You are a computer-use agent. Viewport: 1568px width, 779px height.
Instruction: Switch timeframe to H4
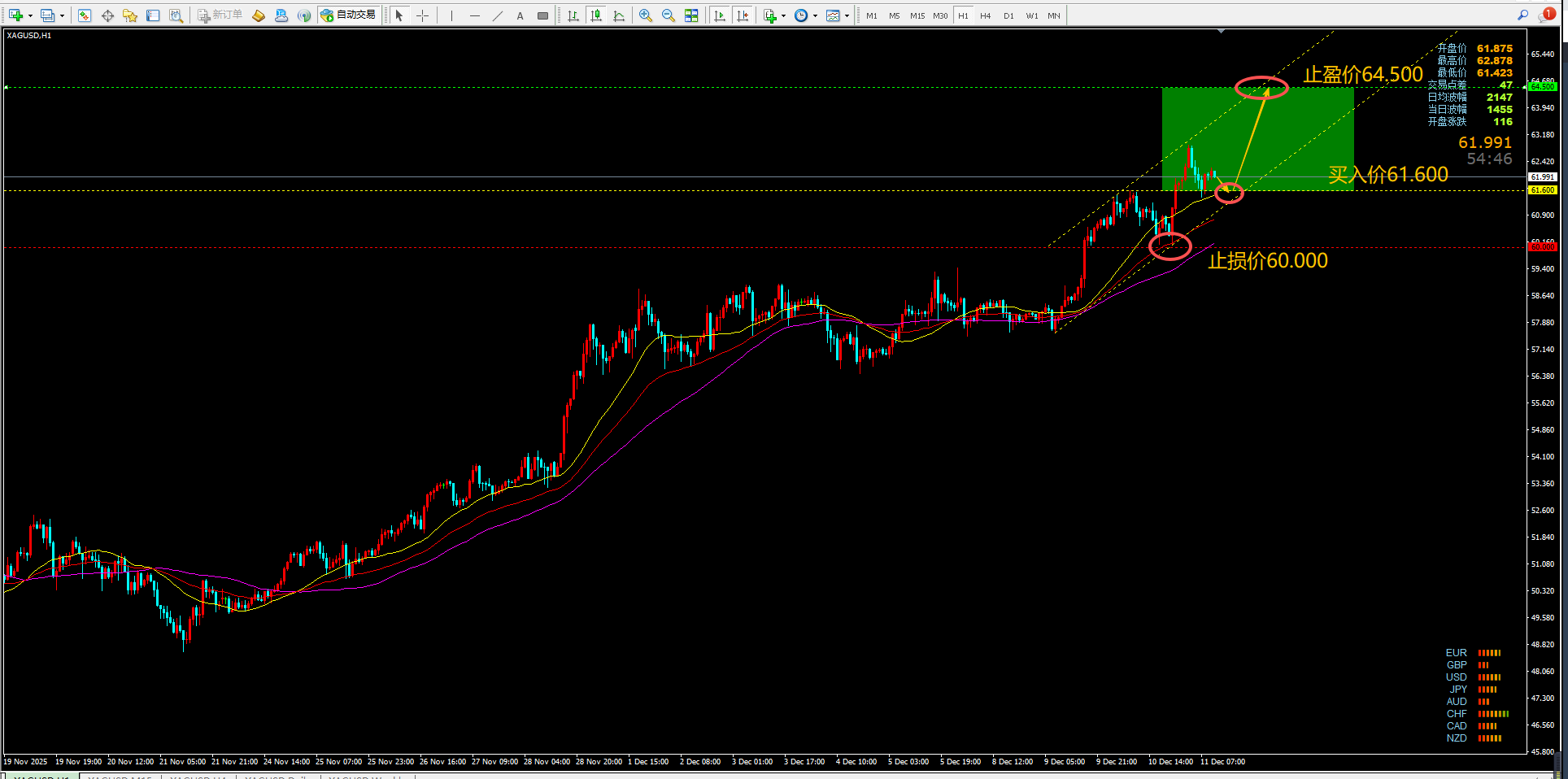click(985, 15)
